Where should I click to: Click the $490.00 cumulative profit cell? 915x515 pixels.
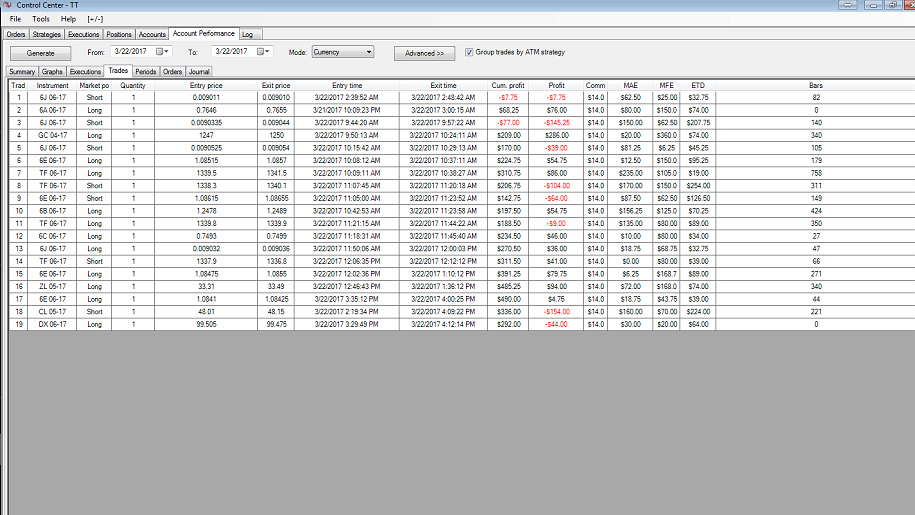click(508, 299)
